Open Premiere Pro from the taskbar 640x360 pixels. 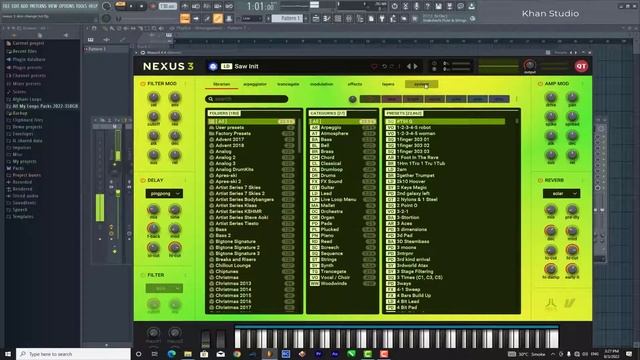coord(318,354)
